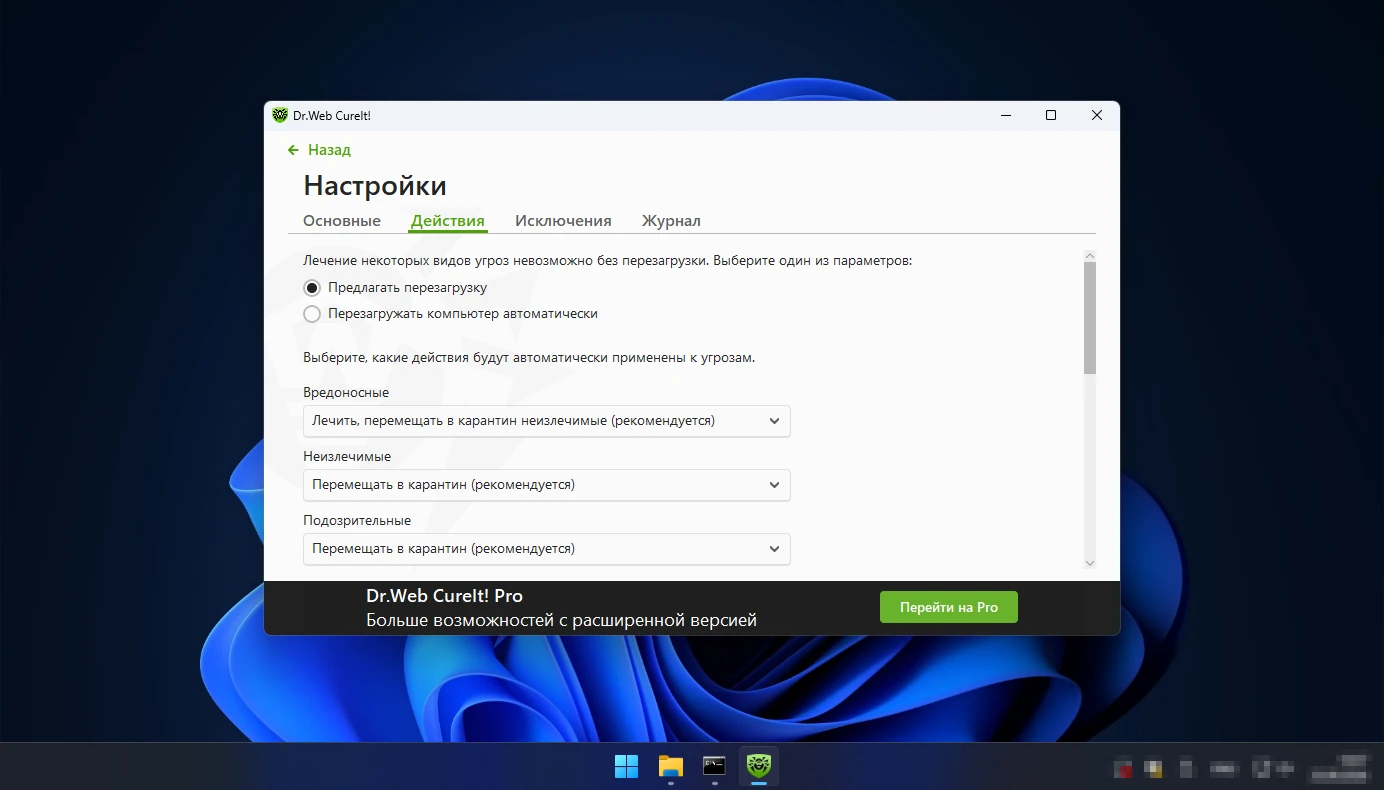Viewport: 1384px width, 790px height.
Task: Click the Вредоносные label
Action: click(x=346, y=393)
